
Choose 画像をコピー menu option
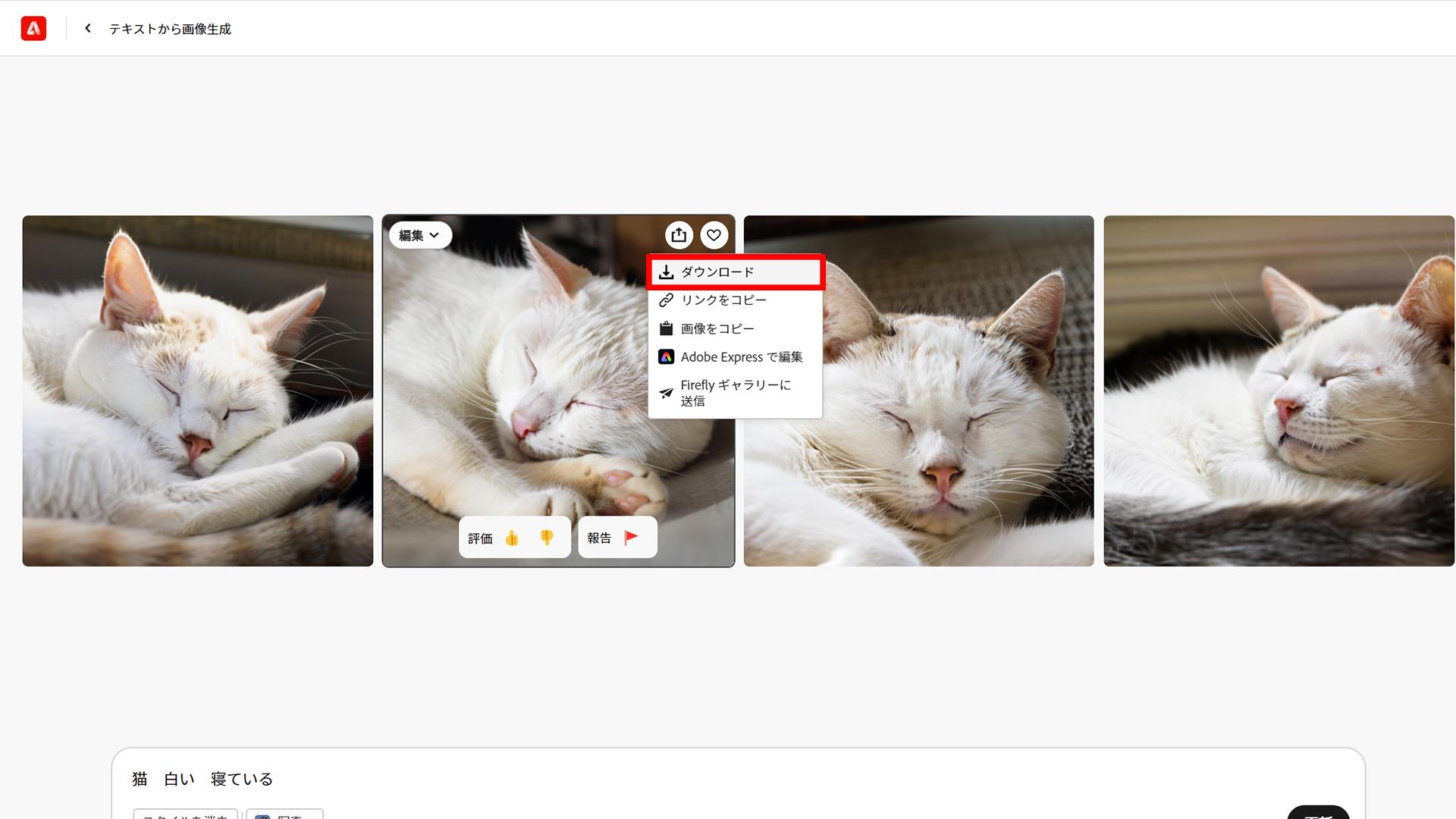(717, 328)
